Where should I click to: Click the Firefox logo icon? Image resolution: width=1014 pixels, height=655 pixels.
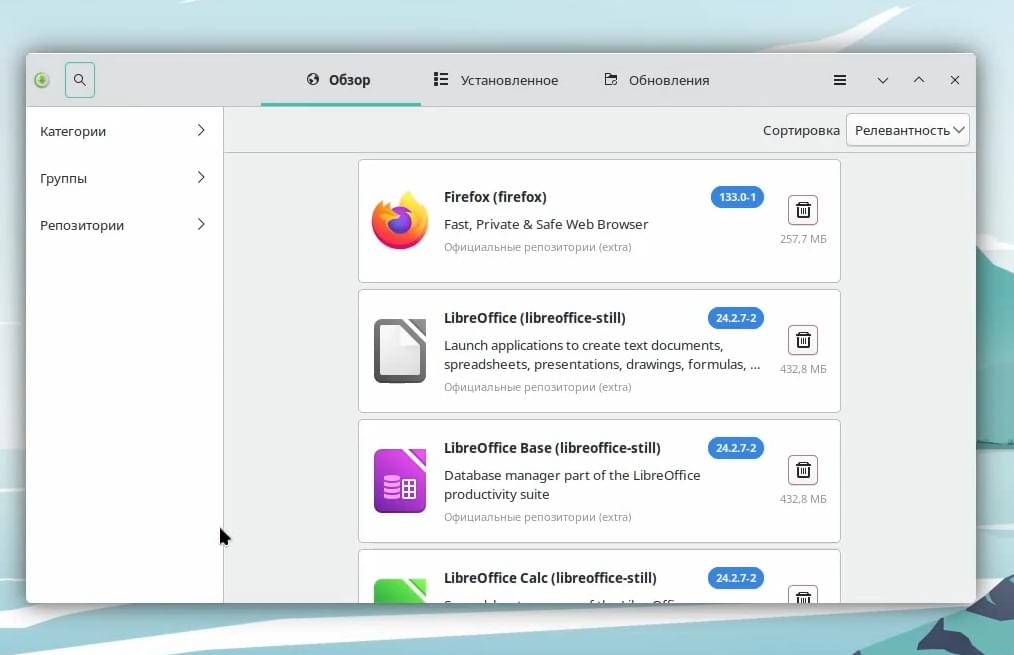(400, 220)
